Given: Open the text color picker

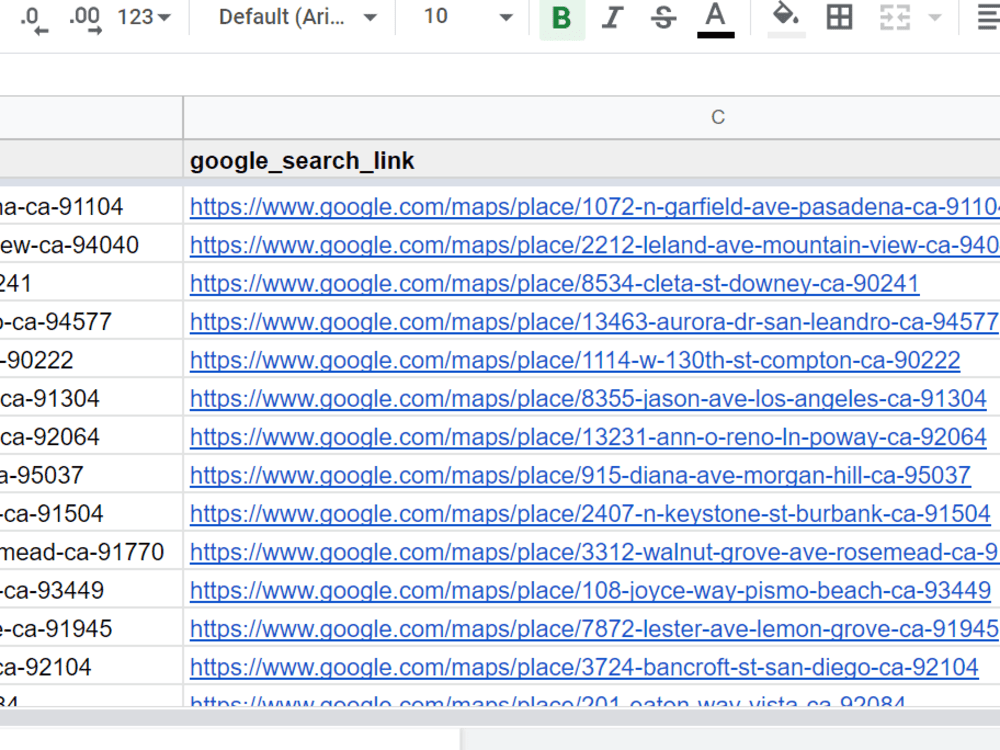Looking at the screenshot, I should pos(715,19).
